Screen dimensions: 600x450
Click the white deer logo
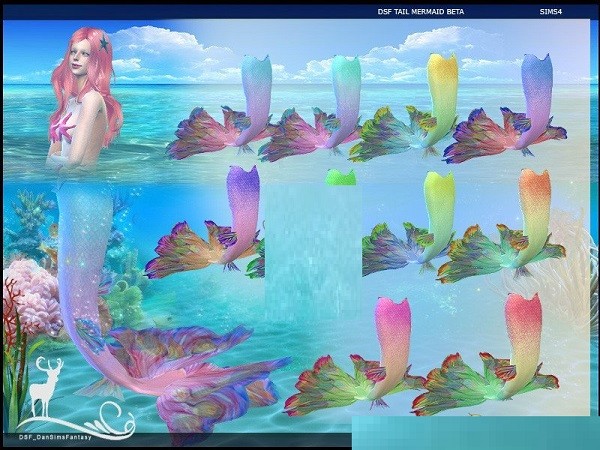(45, 383)
